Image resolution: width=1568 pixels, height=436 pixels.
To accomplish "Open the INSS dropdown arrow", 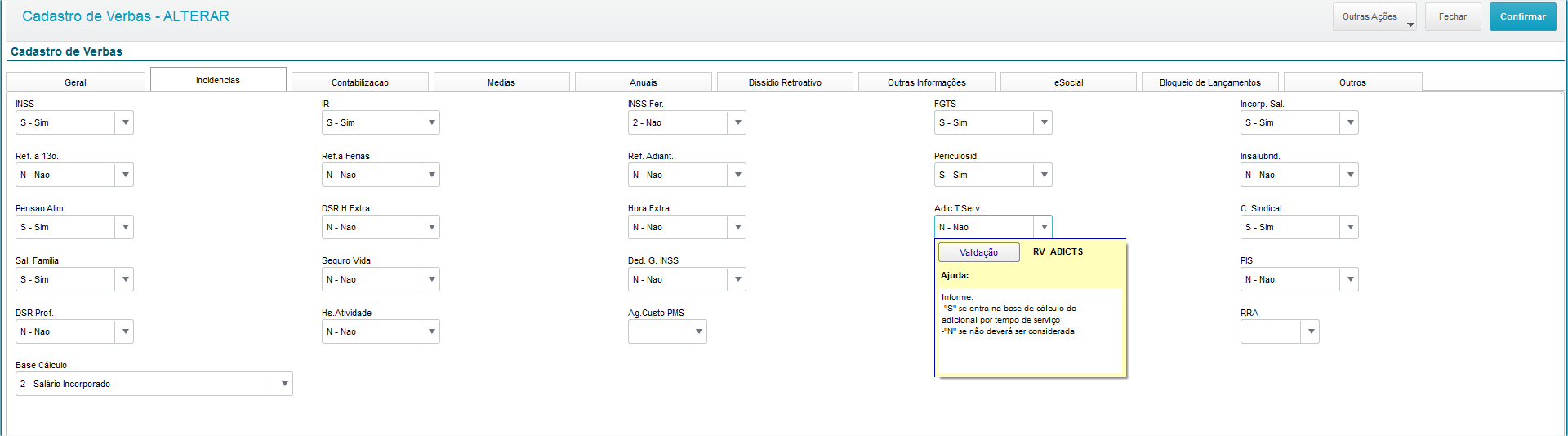I will pos(125,122).
